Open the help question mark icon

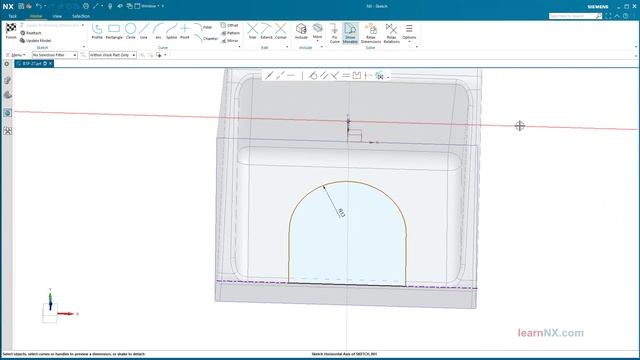[x=625, y=16]
